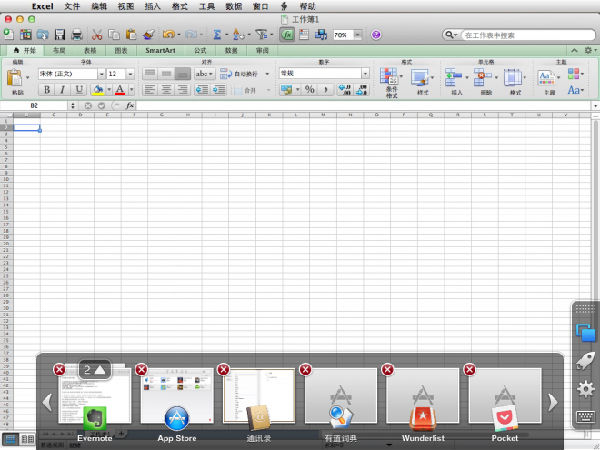600x450 pixels.
Task: Click the Cut scissors icon
Action: [x=97, y=35]
